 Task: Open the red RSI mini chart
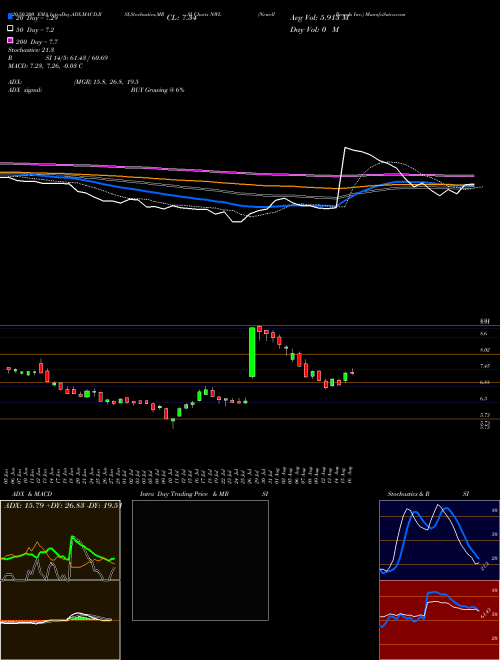tap(439, 620)
